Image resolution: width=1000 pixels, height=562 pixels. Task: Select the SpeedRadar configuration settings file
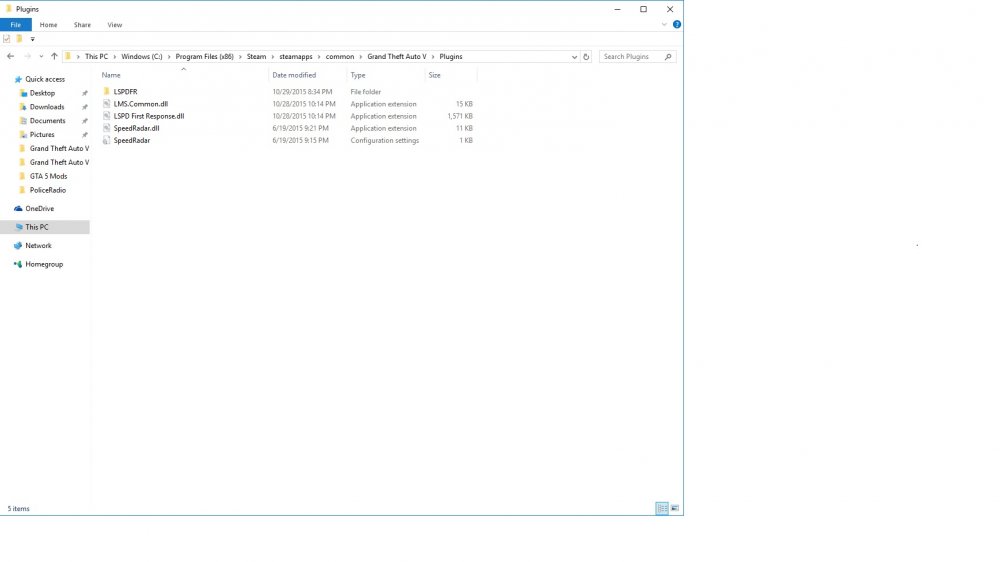131,140
